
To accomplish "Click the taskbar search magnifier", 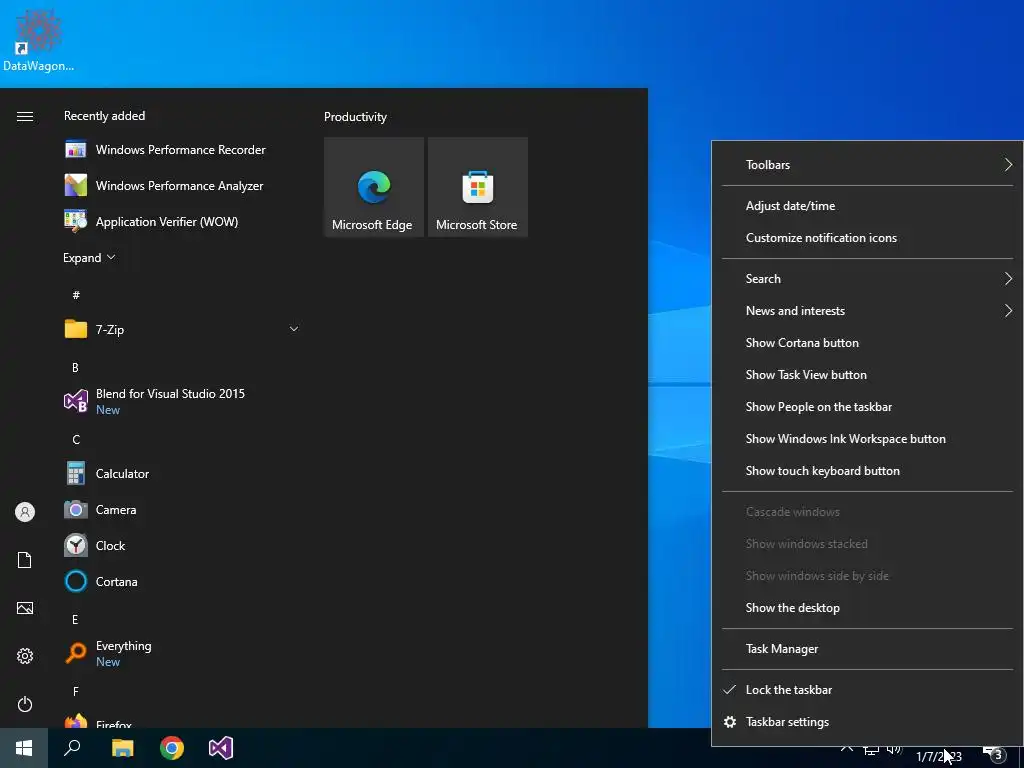I will click(72, 748).
